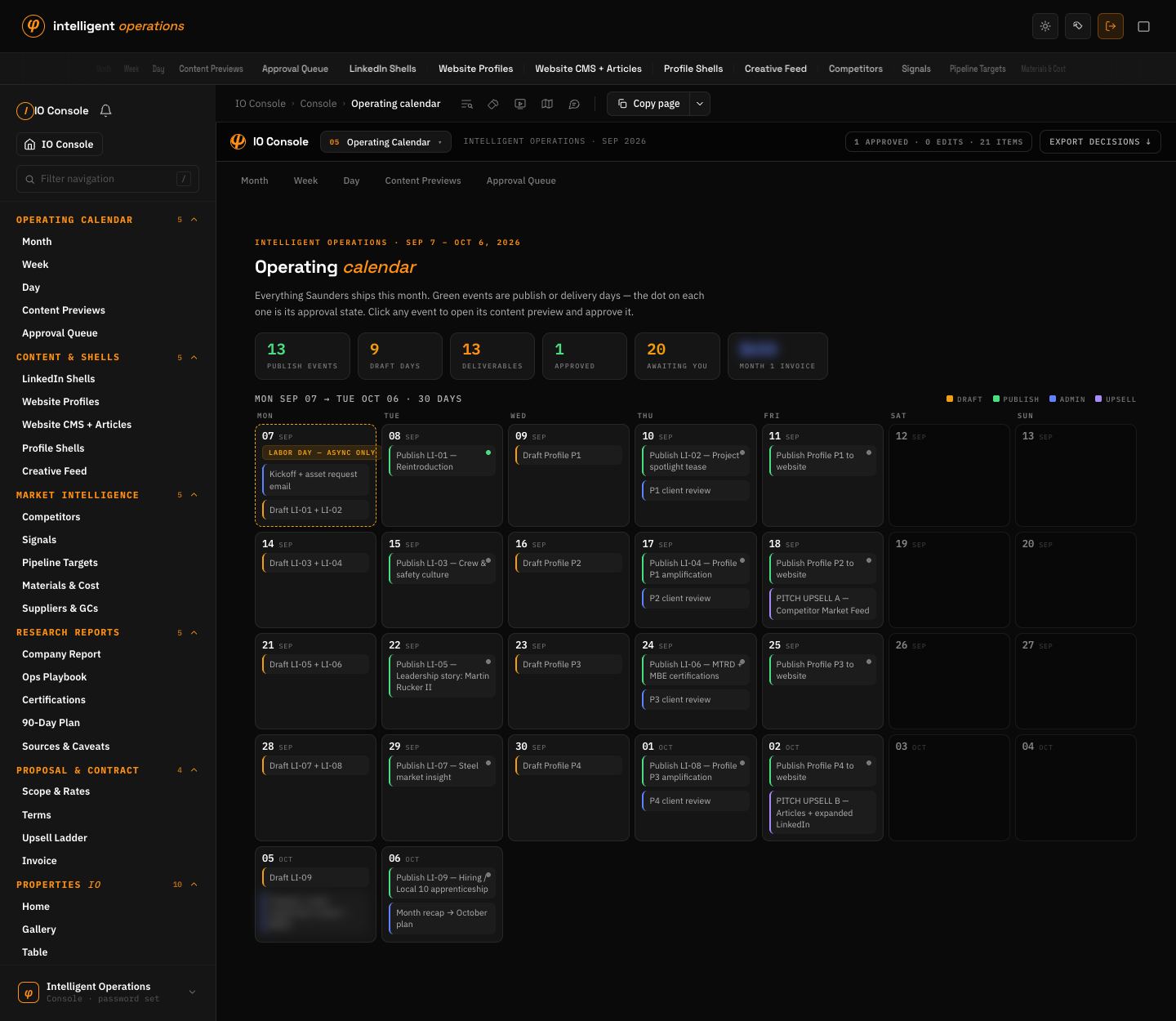Click Publish green legend swatch
The image size is (1176, 1021).
point(996,399)
